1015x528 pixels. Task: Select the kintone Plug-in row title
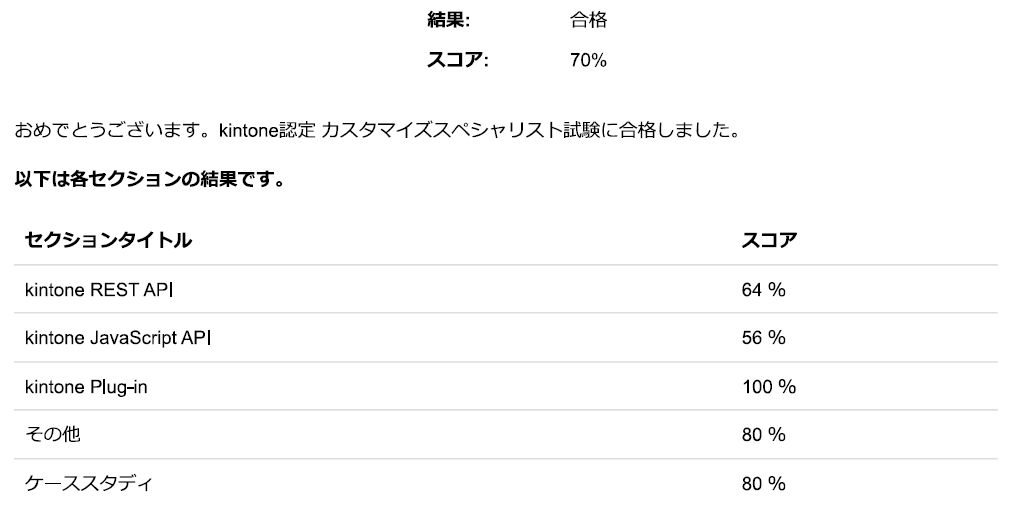click(86, 387)
